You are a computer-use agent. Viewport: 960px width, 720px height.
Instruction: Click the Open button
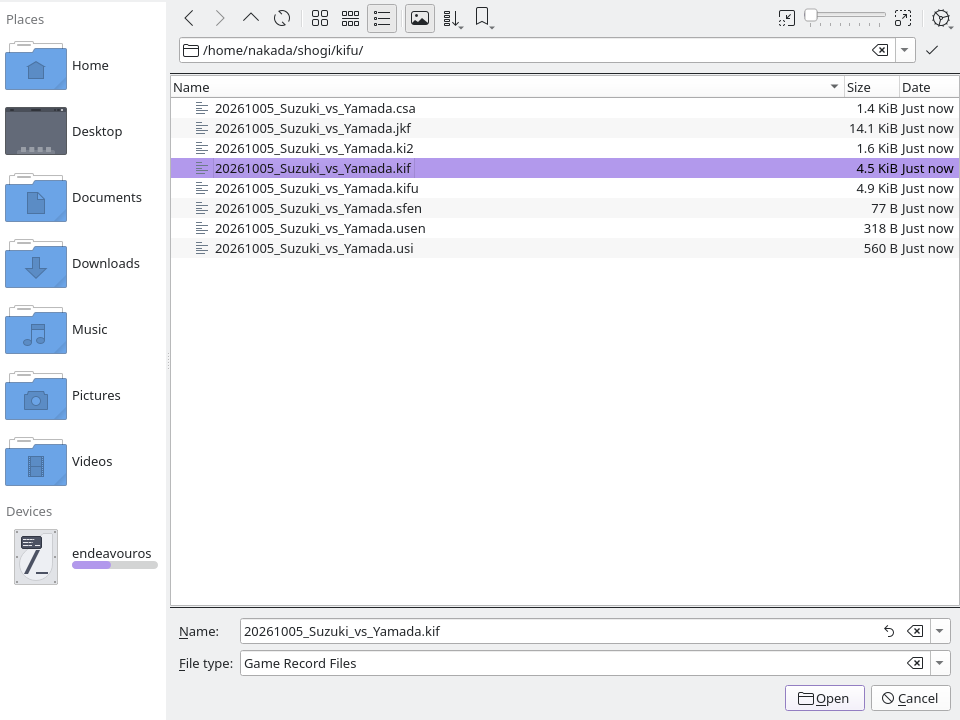pos(825,699)
